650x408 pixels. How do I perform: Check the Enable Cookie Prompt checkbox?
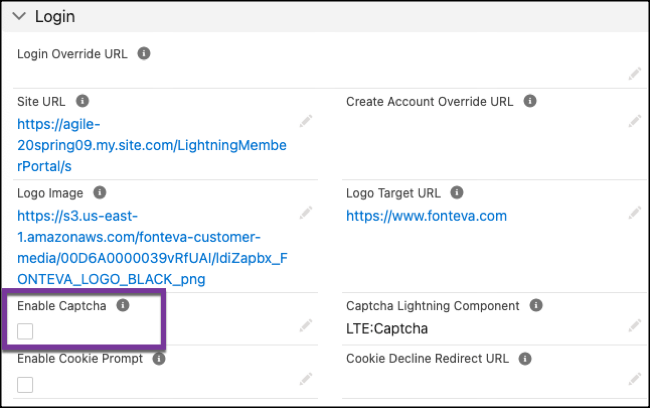point(25,385)
